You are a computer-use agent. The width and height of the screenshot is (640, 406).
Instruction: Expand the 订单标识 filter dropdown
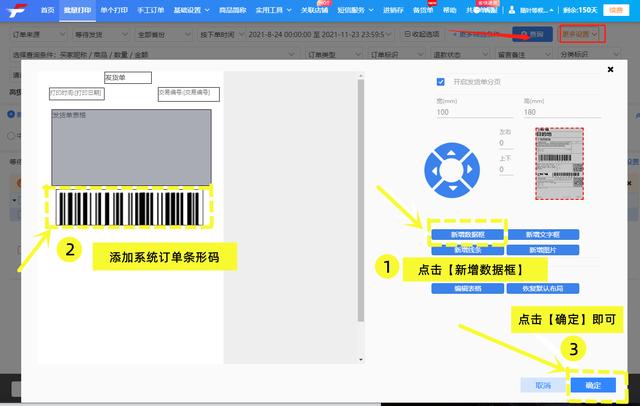pyautogui.click(x=396, y=54)
